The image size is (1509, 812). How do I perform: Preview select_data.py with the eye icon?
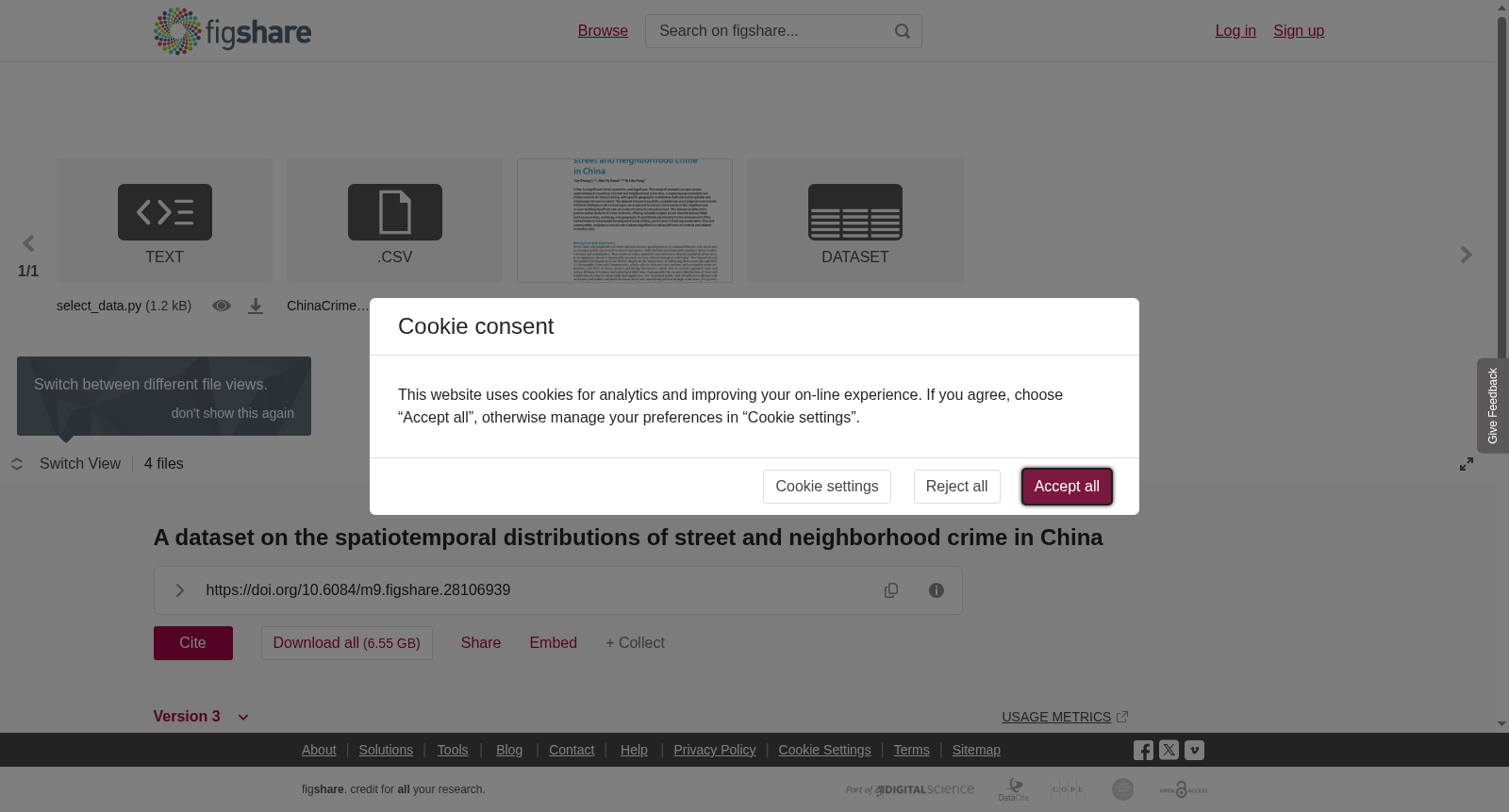pos(222,306)
